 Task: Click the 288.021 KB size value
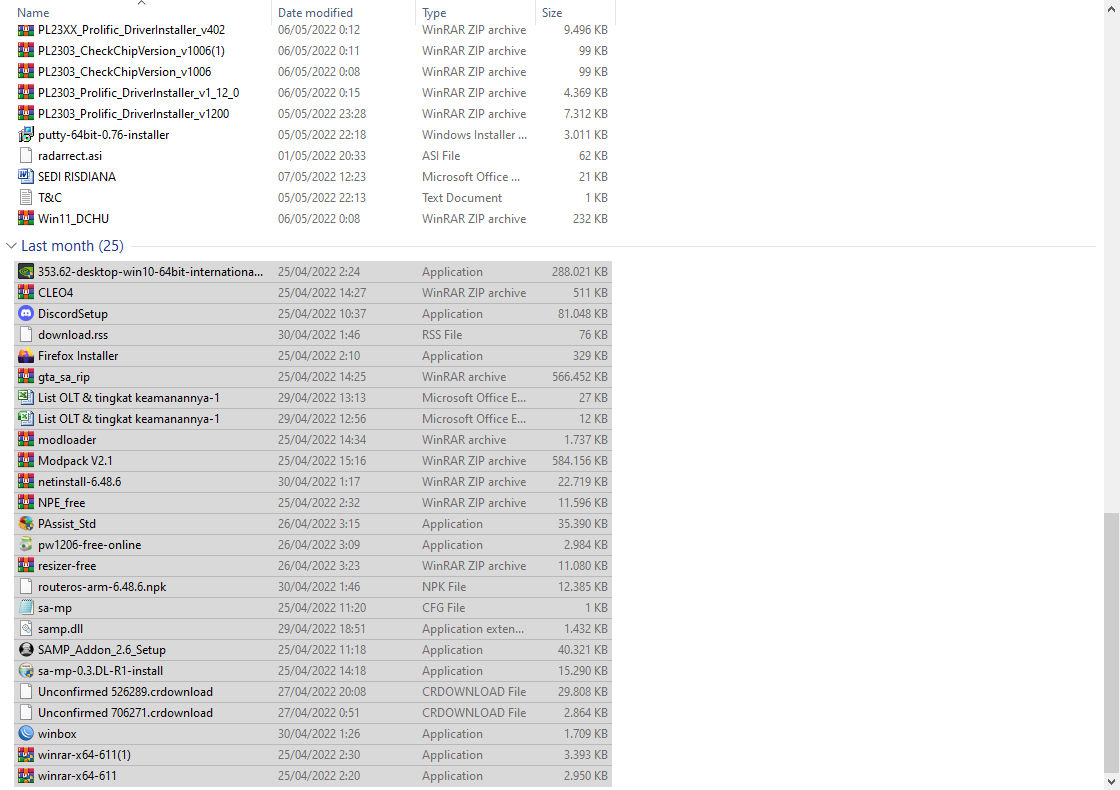tap(579, 272)
